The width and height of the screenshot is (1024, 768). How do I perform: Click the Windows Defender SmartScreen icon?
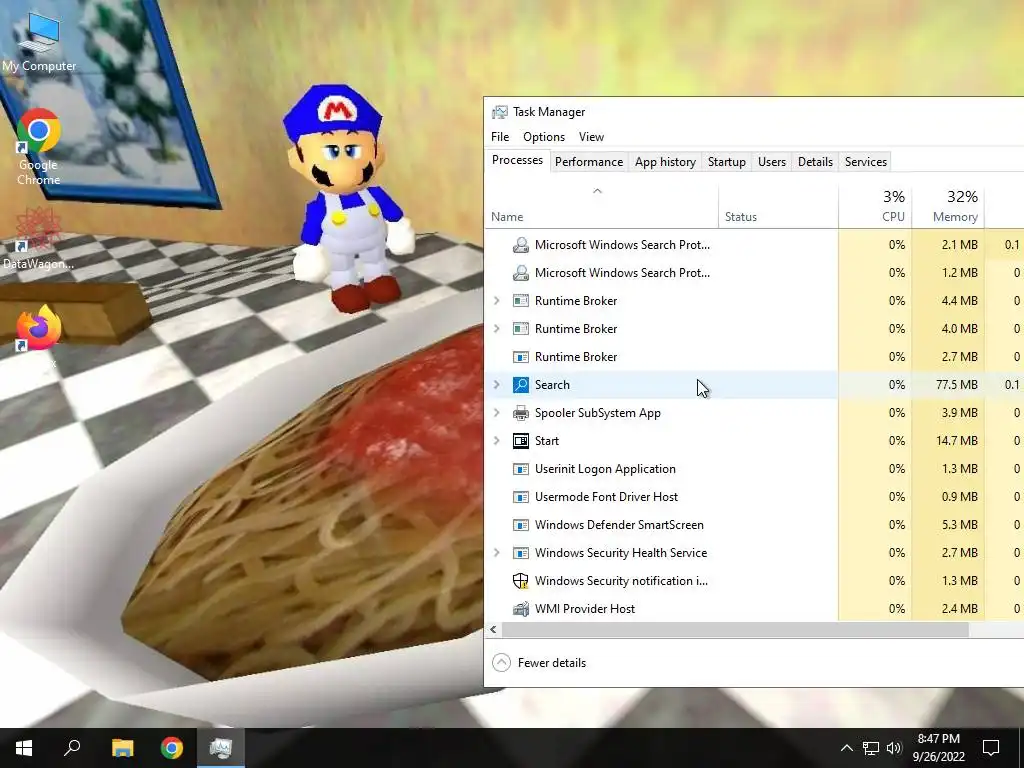[x=520, y=525]
